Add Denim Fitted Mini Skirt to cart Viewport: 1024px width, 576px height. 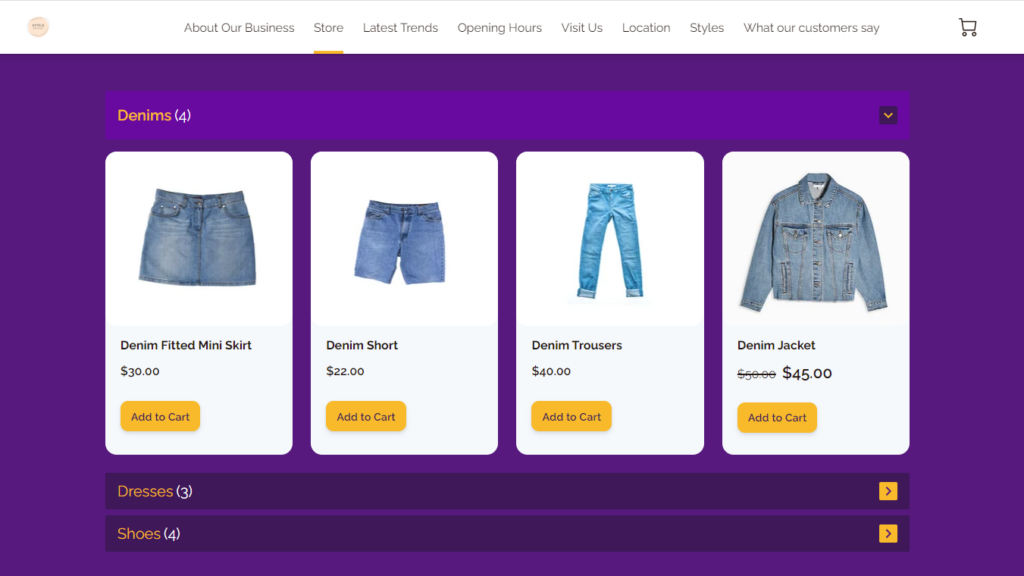pyautogui.click(x=160, y=416)
